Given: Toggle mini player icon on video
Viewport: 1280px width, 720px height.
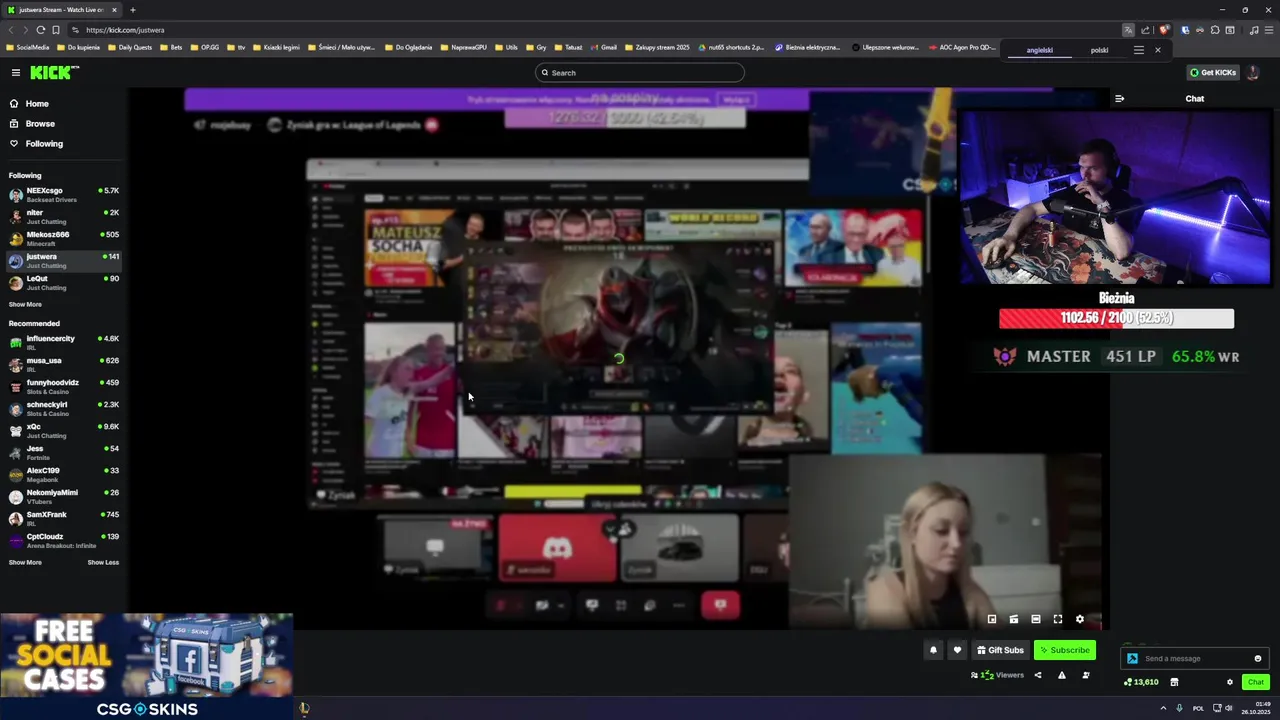Looking at the screenshot, I should [x=992, y=619].
